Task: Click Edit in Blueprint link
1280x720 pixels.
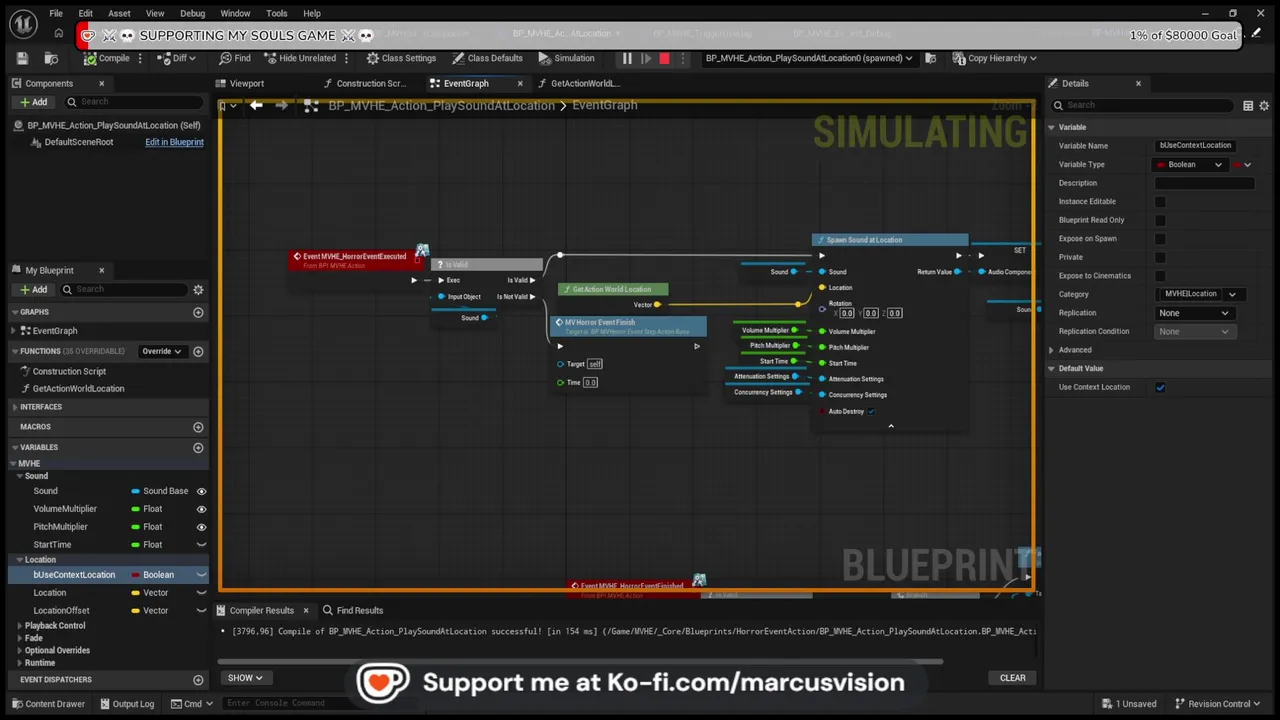Action: click(174, 142)
